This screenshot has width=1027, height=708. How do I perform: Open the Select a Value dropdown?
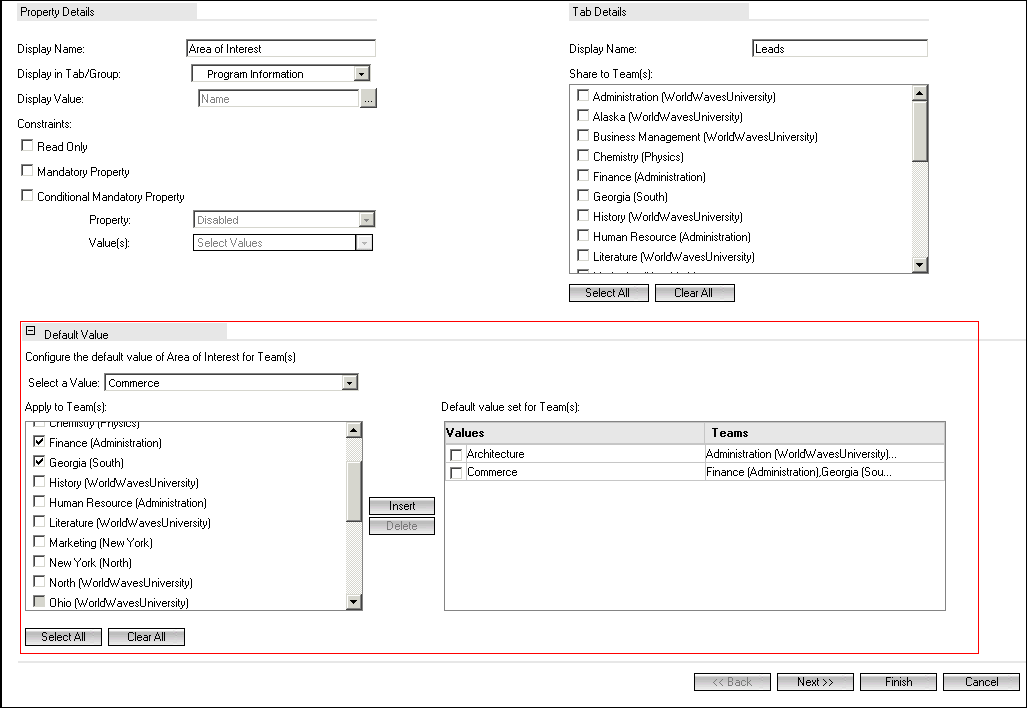tap(350, 382)
